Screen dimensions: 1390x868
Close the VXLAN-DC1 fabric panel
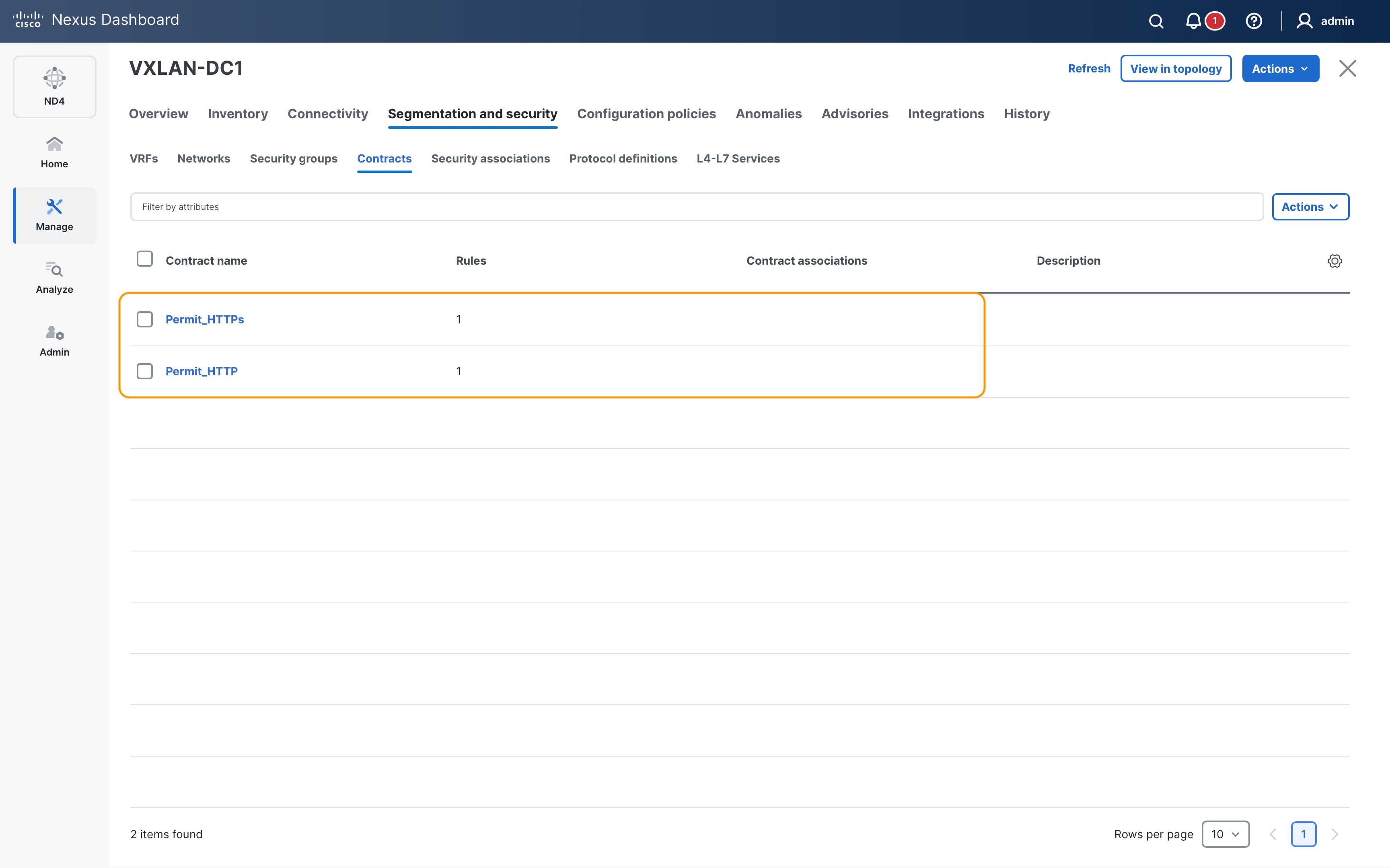tap(1347, 68)
